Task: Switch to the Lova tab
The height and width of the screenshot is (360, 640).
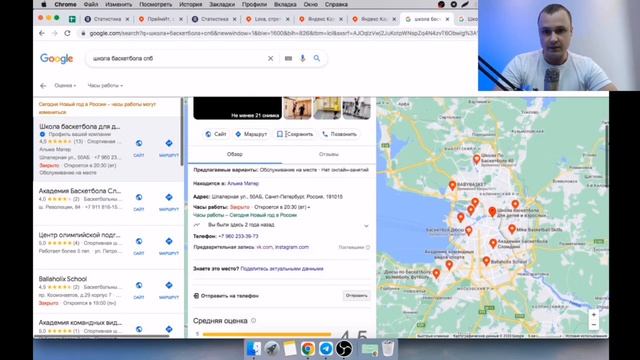Action: [267, 19]
